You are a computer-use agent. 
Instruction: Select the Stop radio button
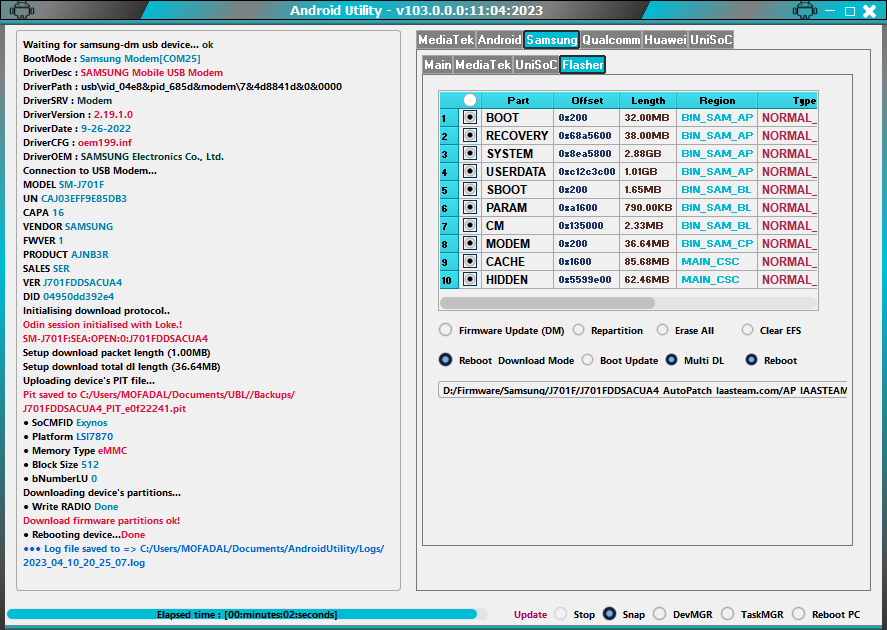(561, 614)
